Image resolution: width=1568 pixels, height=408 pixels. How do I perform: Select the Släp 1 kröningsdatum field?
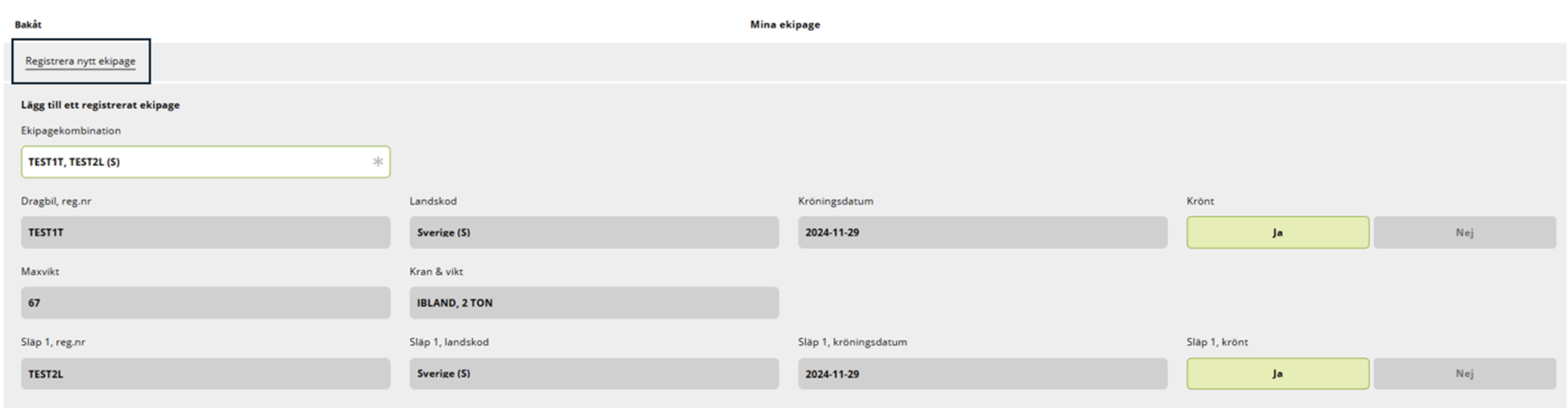(x=983, y=373)
